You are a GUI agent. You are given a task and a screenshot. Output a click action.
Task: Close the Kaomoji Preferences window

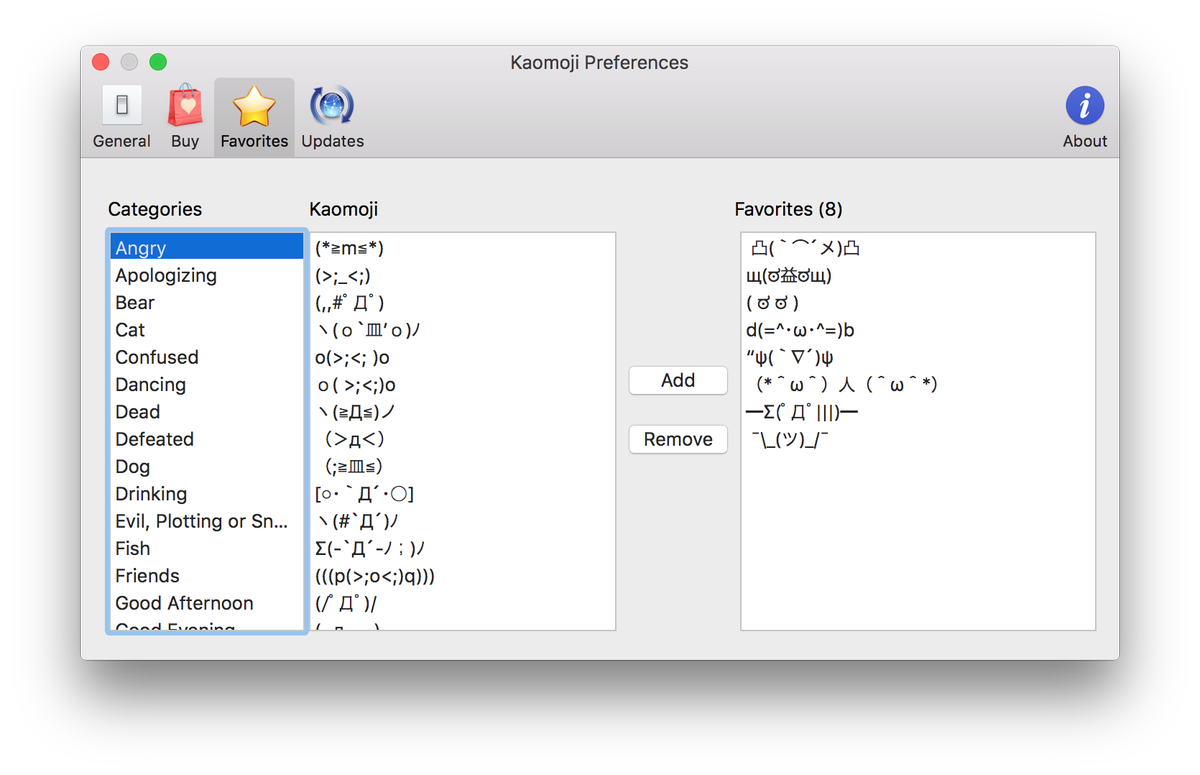point(100,62)
